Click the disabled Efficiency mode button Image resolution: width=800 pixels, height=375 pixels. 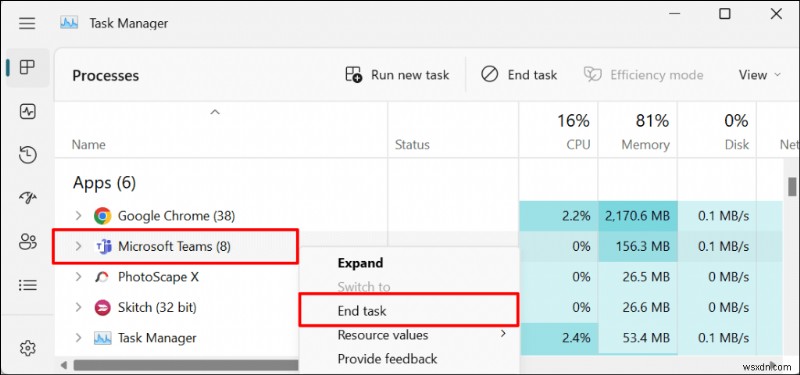click(643, 75)
